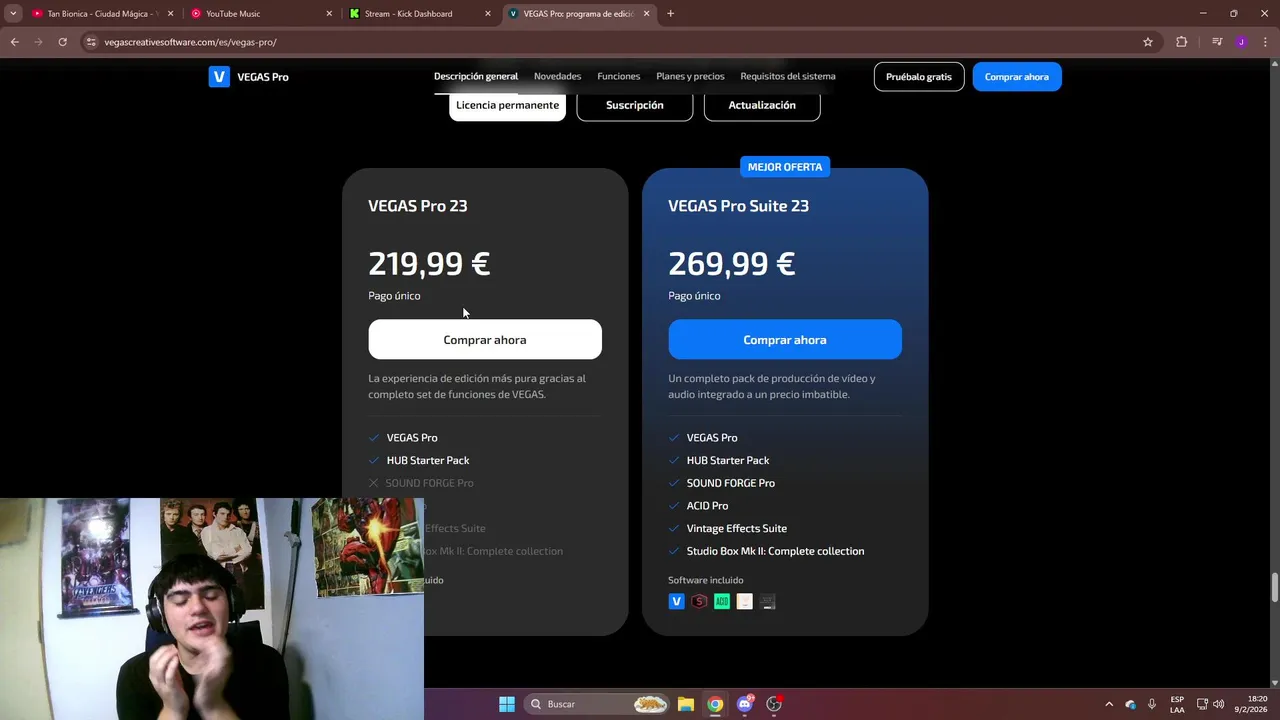Close the VEGAS Pro tab

(646, 14)
